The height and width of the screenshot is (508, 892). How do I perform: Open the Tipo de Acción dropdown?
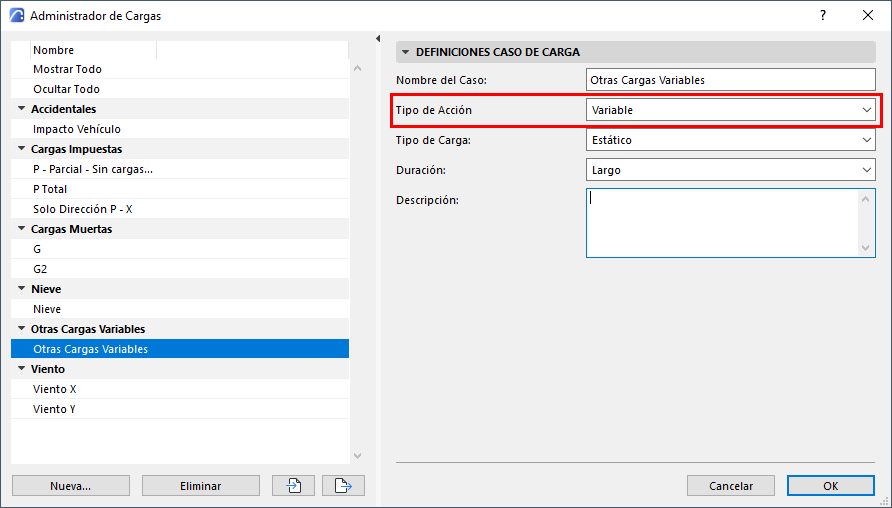(730, 110)
